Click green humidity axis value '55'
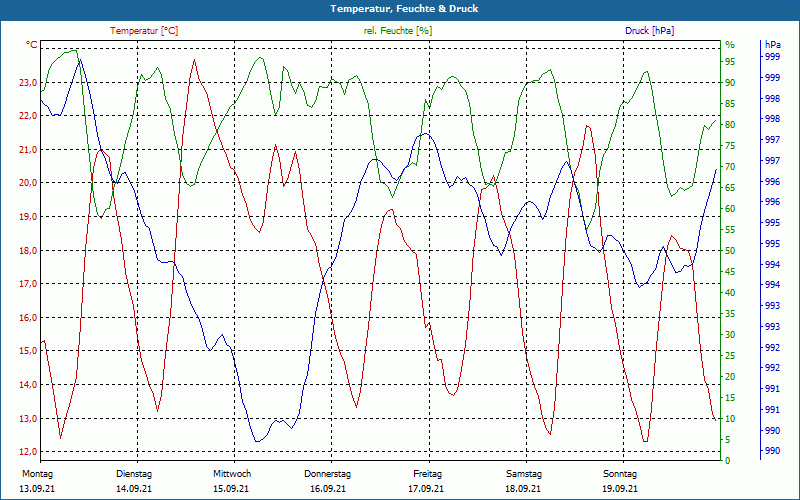 [x=730, y=230]
